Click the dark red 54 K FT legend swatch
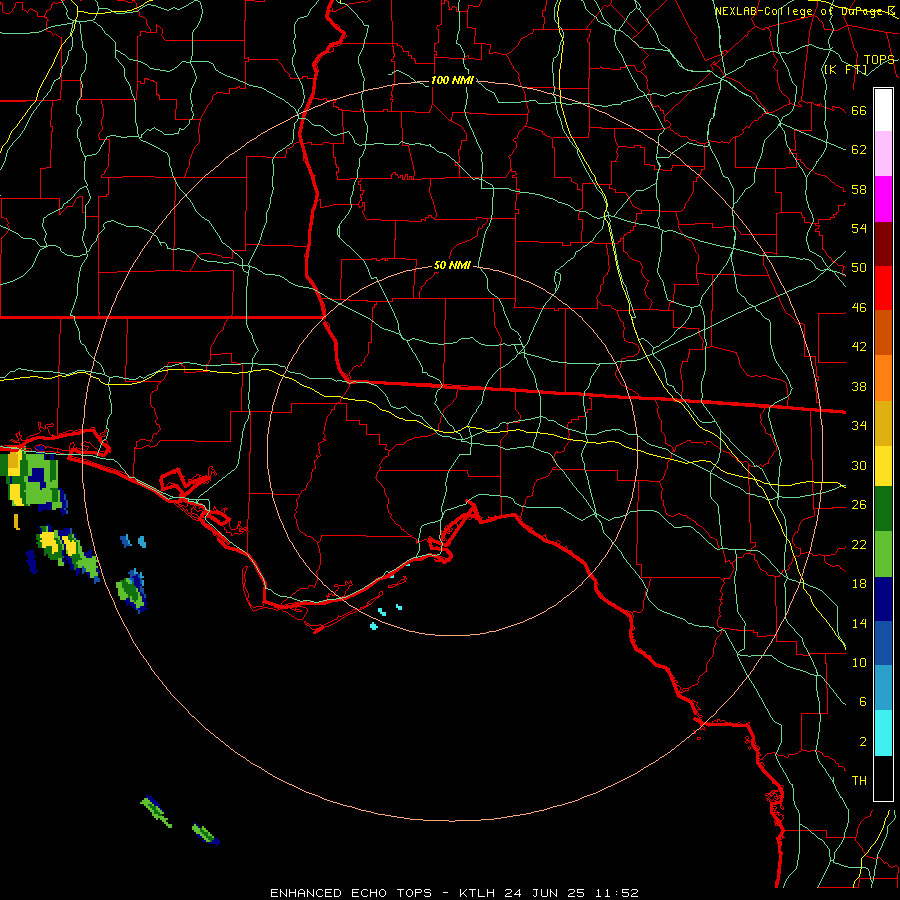 883,244
